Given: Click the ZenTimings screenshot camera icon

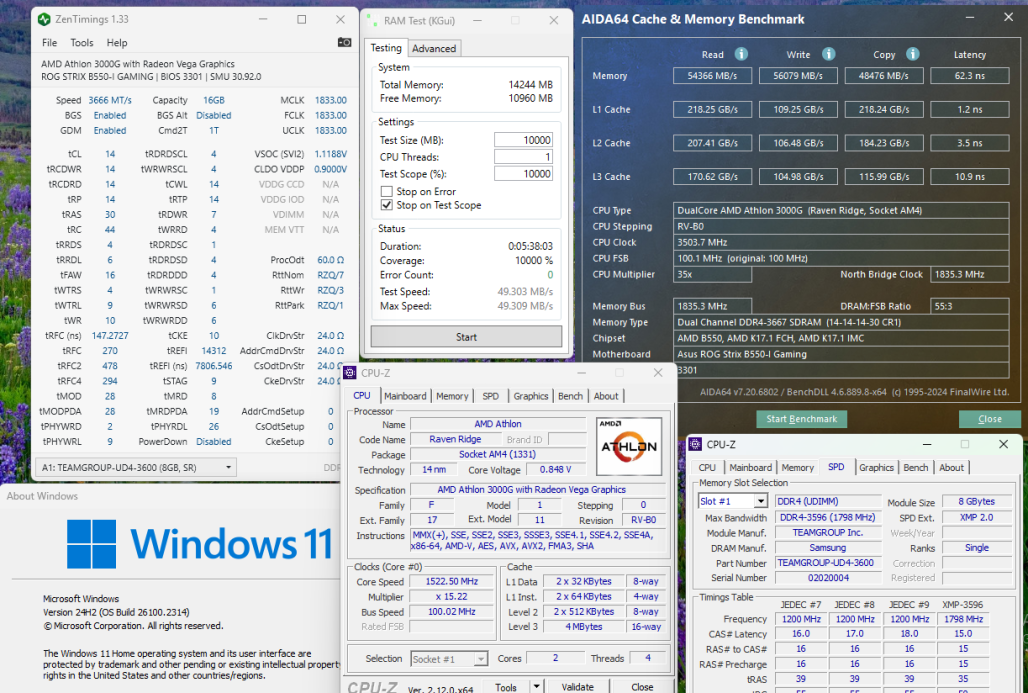Looking at the screenshot, I should coord(344,43).
